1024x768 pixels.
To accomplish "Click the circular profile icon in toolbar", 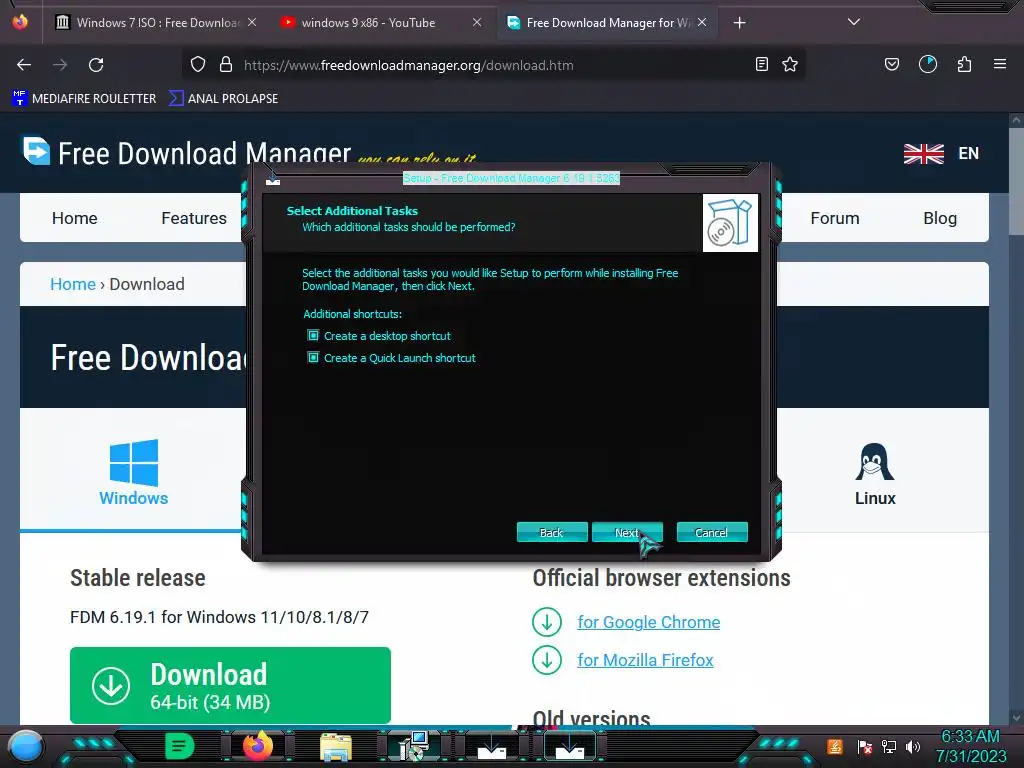I will coord(928,65).
